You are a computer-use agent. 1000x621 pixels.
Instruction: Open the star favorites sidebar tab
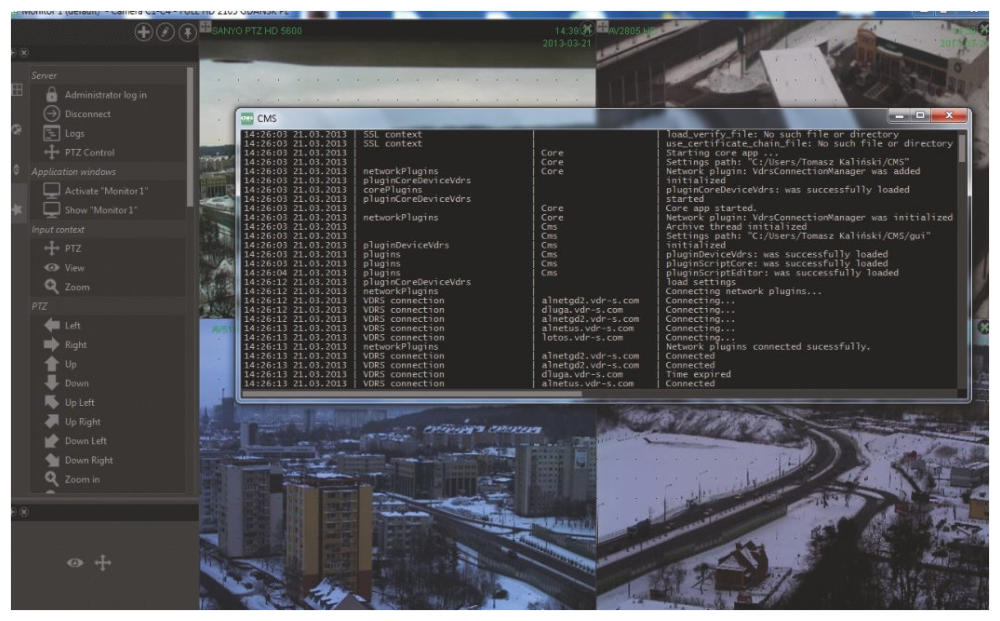click(16, 212)
